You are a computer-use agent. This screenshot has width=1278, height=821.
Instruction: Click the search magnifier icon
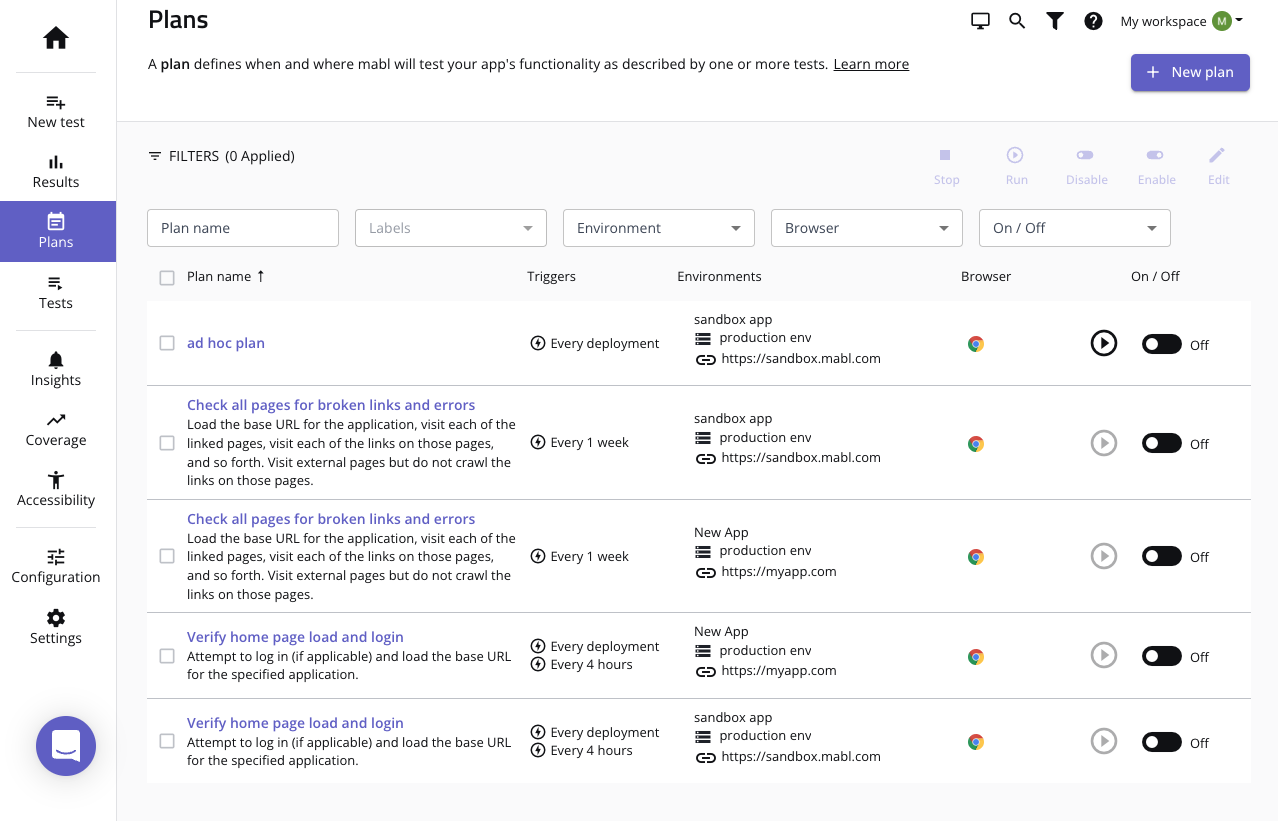1017,21
